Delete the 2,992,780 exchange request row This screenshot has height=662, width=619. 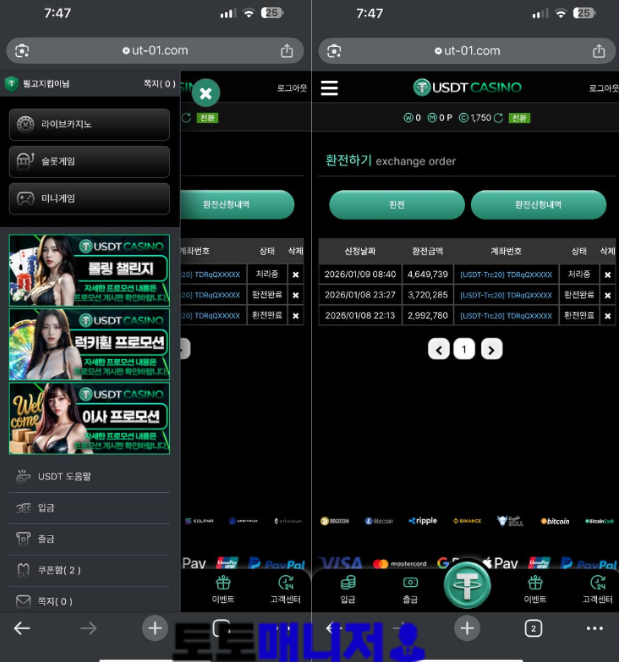[x=607, y=315]
